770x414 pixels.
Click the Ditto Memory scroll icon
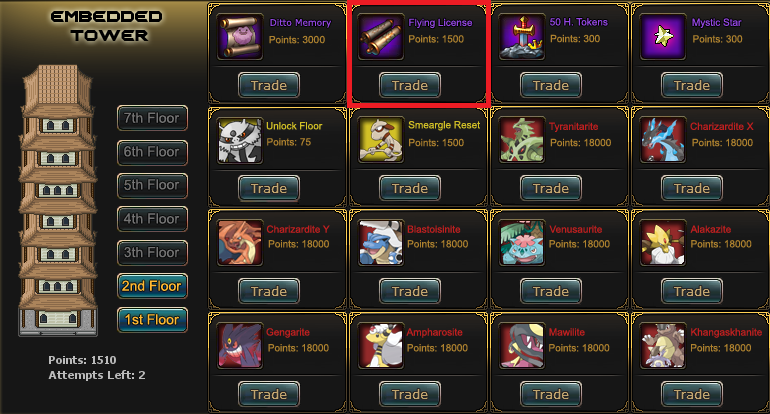(x=240, y=37)
